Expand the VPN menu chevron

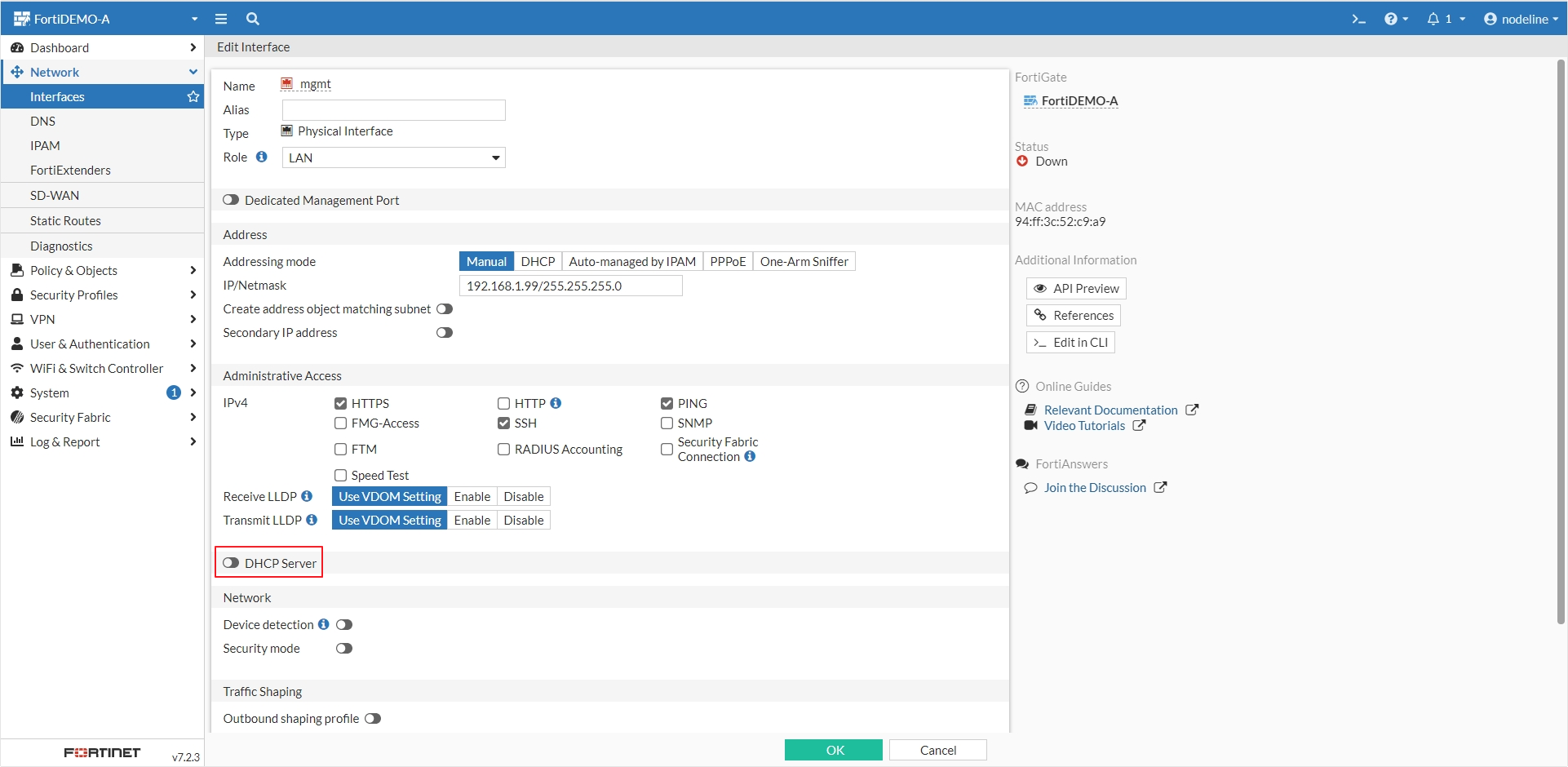193,319
